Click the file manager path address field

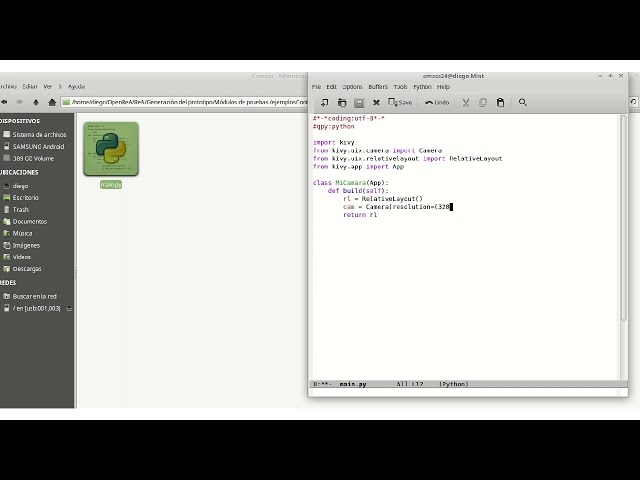(x=184, y=102)
